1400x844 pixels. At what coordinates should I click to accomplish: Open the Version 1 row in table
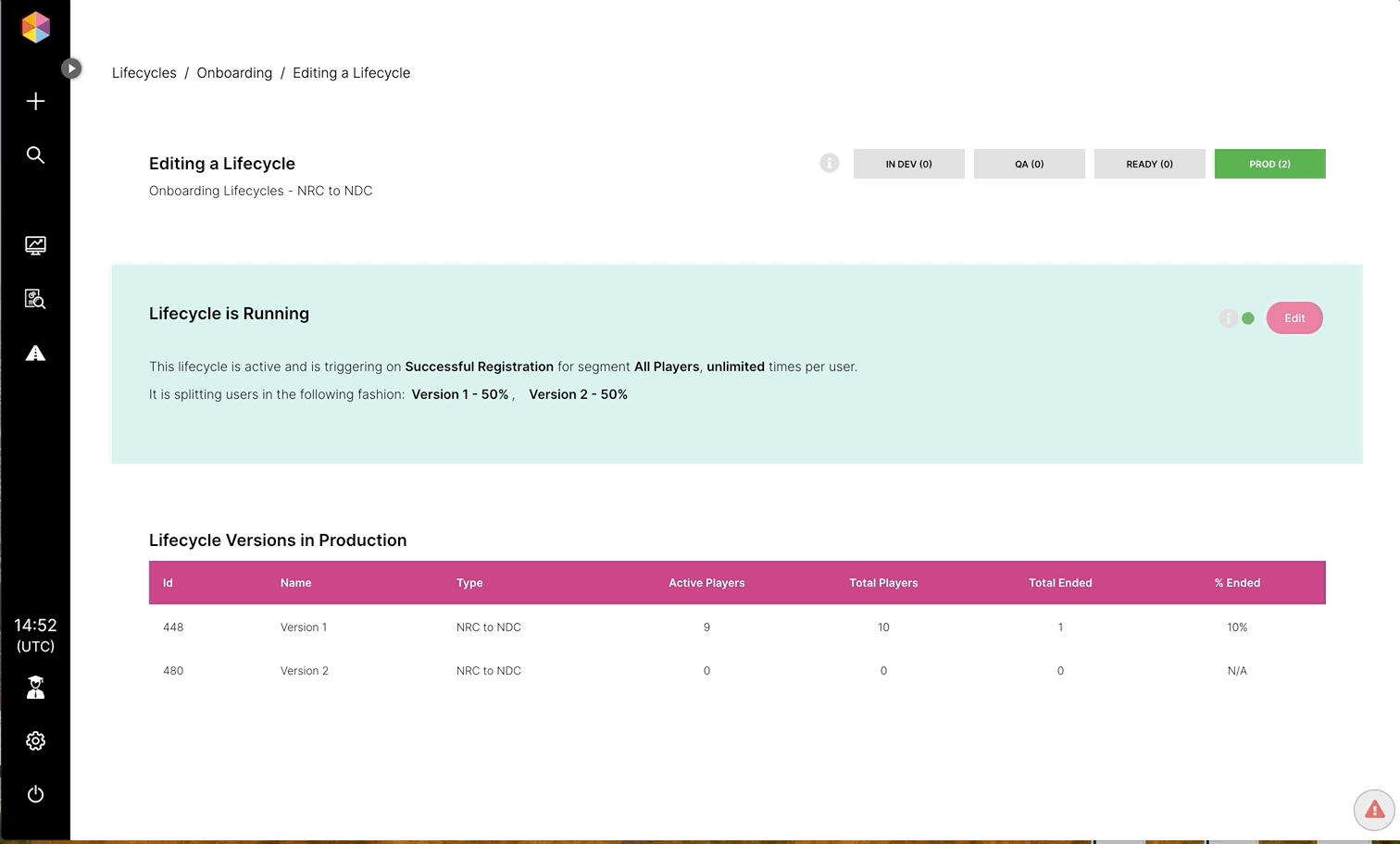pyautogui.click(x=304, y=627)
